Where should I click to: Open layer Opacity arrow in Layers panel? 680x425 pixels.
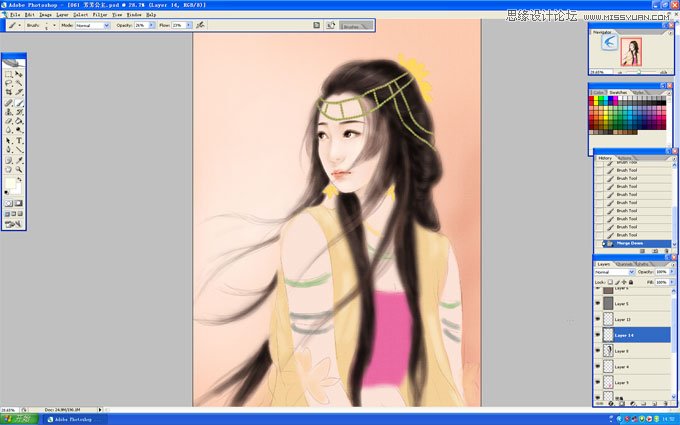tap(672, 271)
